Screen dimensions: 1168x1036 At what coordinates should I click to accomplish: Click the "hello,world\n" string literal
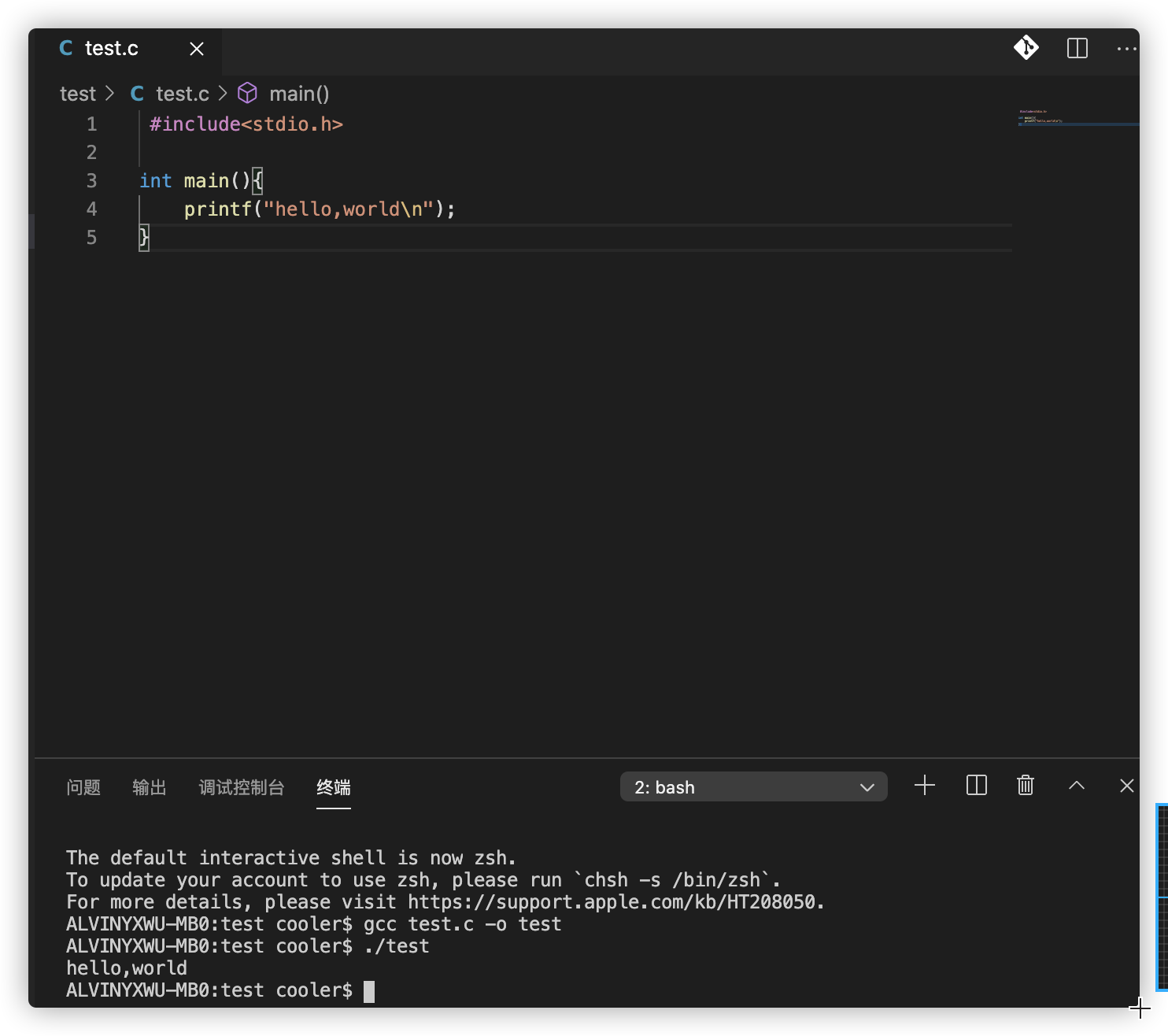click(349, 209)
